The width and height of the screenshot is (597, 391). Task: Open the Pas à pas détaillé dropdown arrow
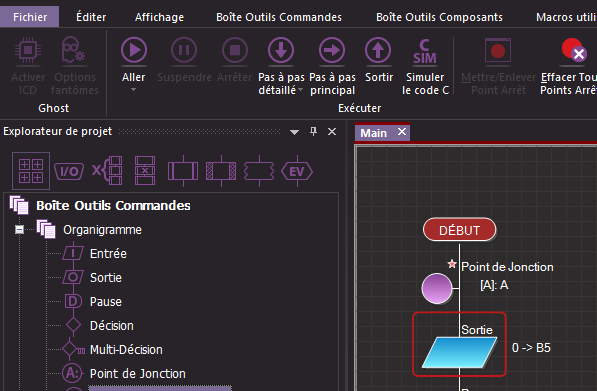click(301, 90)
